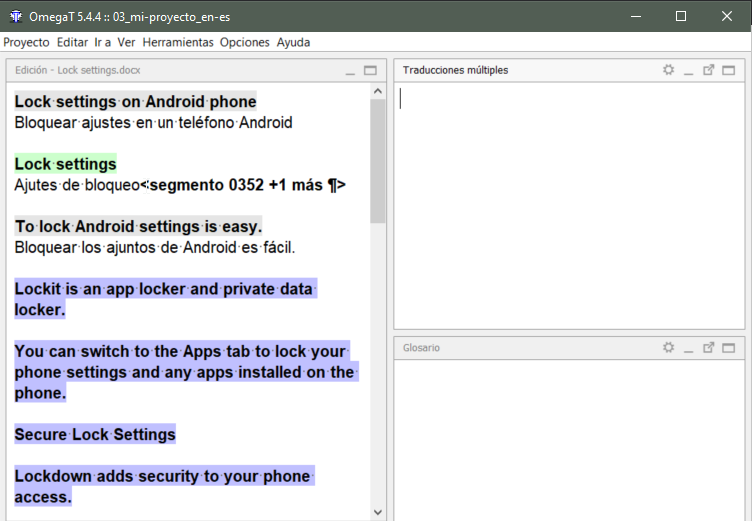Close the OmegaT window
This screenshot has height=521, width=752.
(727, 16)
